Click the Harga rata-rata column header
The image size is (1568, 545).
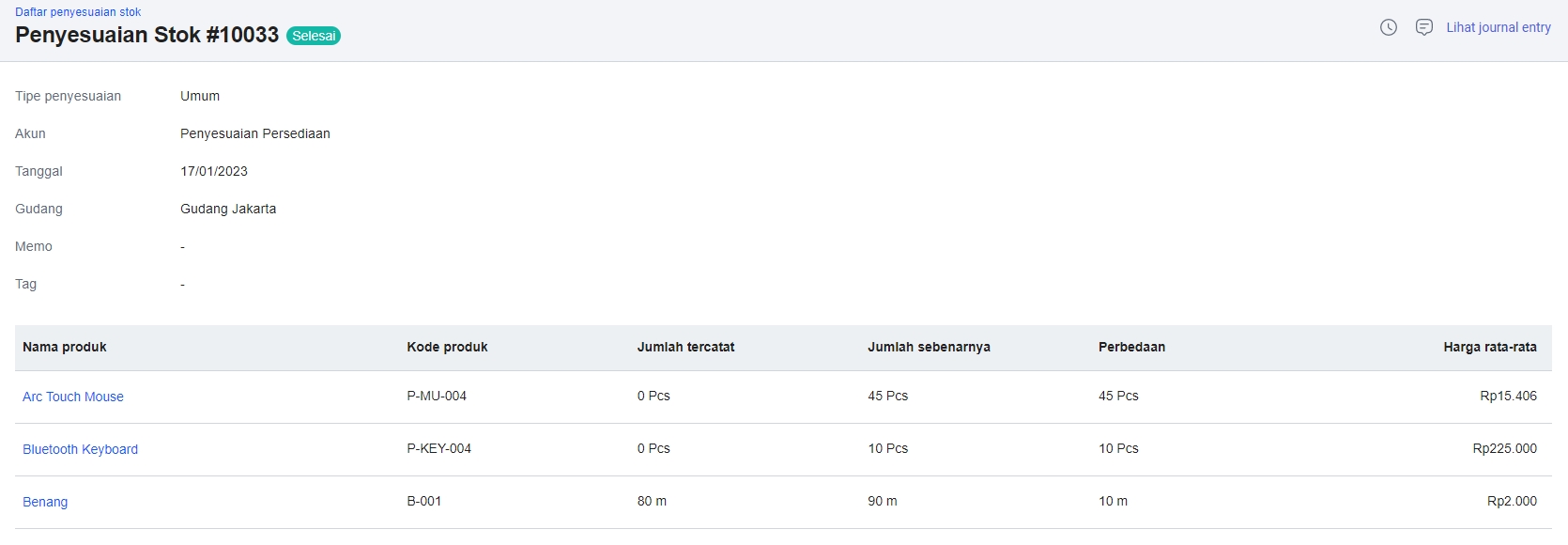(1489, 347)
